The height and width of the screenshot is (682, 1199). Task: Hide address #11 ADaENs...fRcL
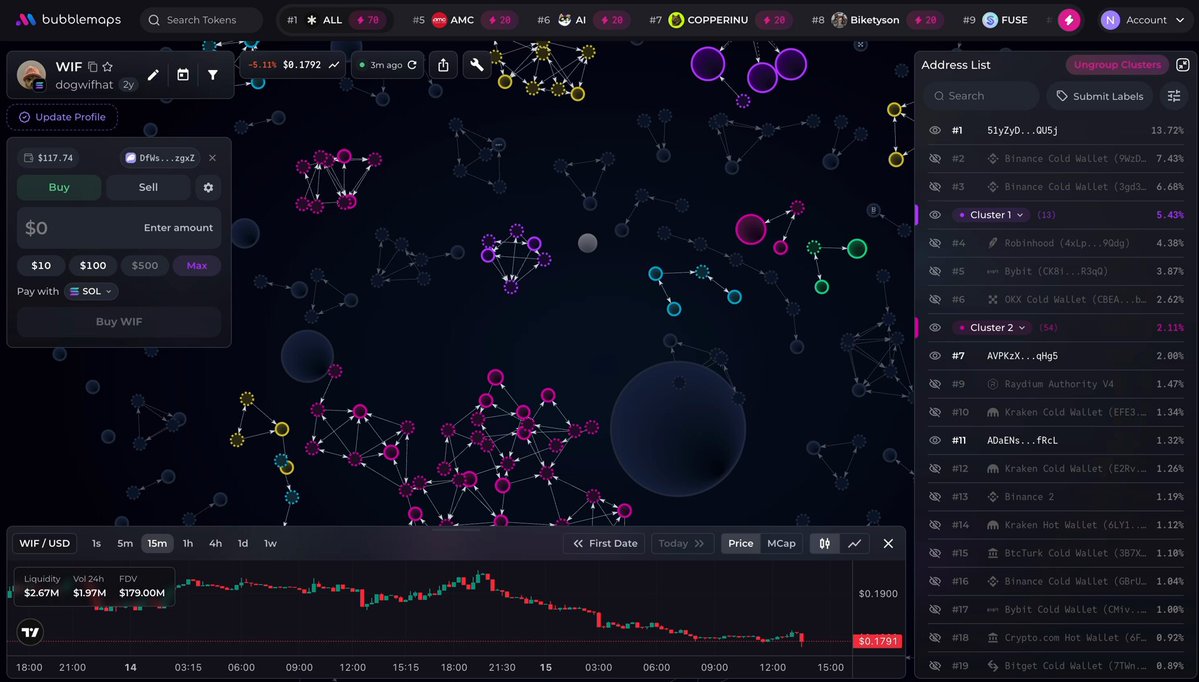tap(934, 440)
